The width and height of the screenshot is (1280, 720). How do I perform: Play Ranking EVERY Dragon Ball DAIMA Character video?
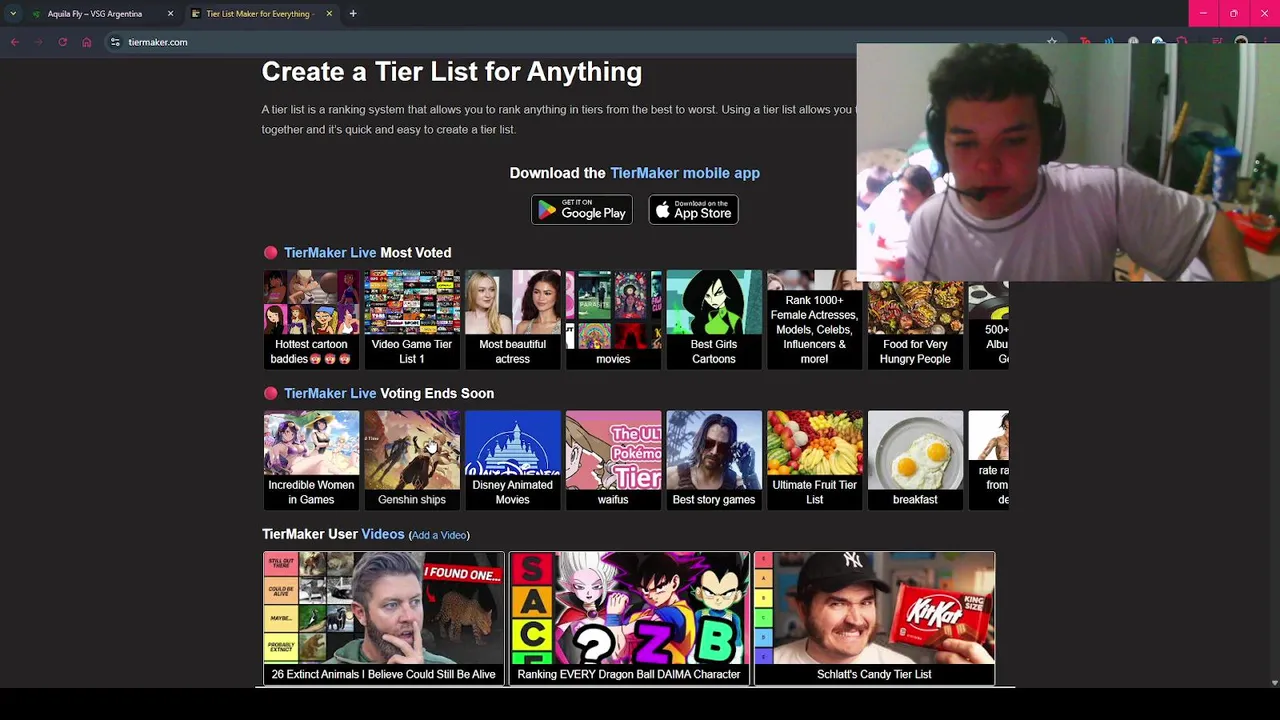click(x=629, y=618)
